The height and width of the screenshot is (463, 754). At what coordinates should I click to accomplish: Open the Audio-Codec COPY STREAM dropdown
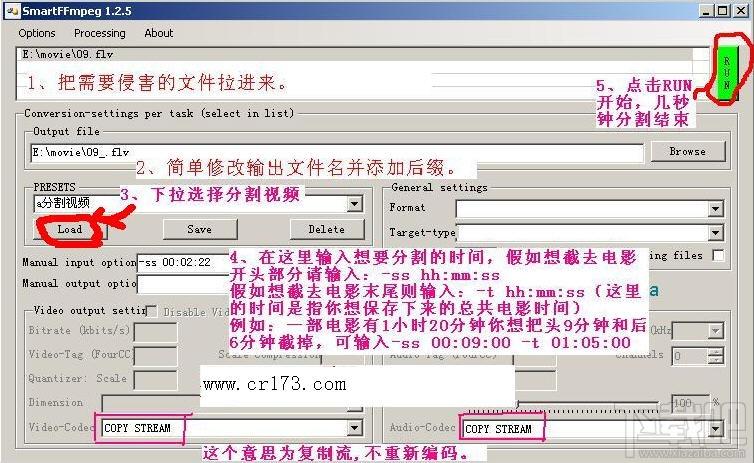[x=716, y=428]
